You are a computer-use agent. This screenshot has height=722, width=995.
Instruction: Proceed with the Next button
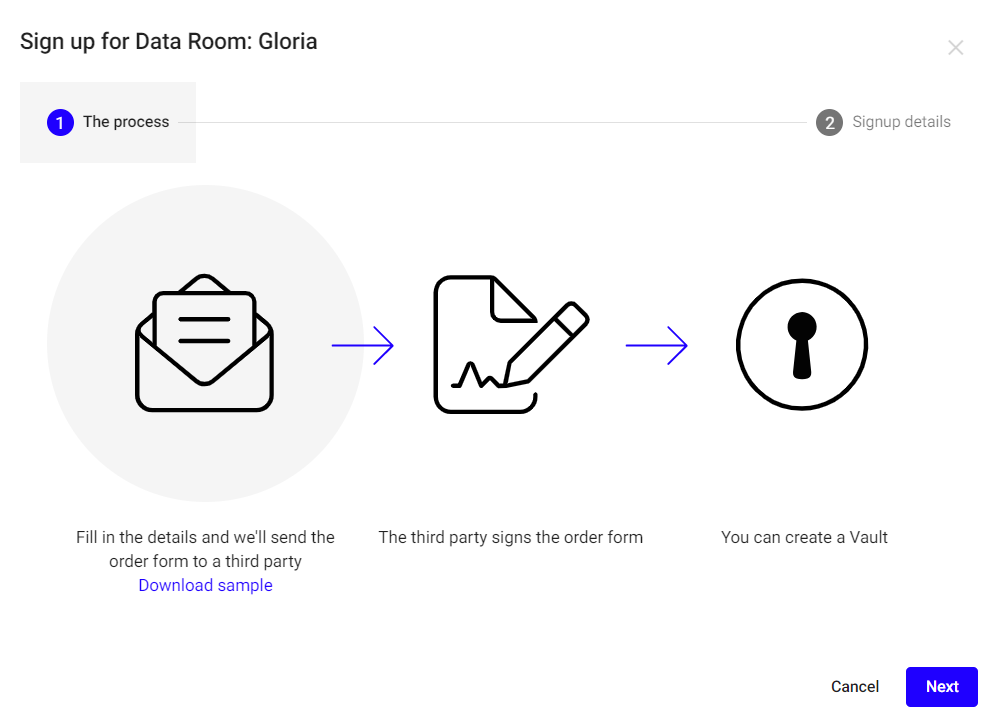(x=941, y=687)
